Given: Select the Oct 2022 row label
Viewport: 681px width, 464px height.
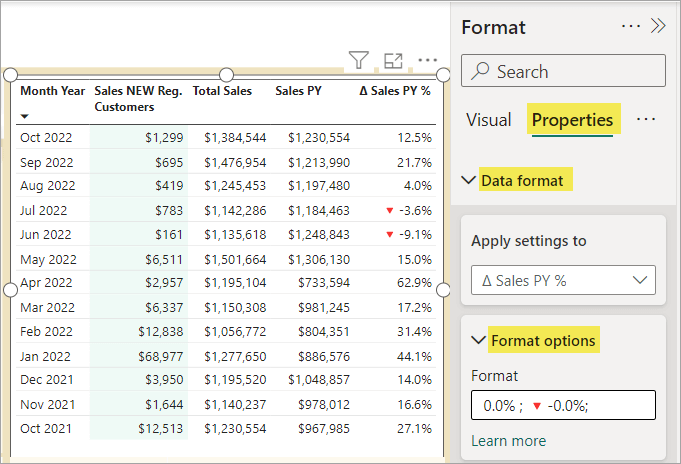Looking at the screenshot, I should (46, 138).
